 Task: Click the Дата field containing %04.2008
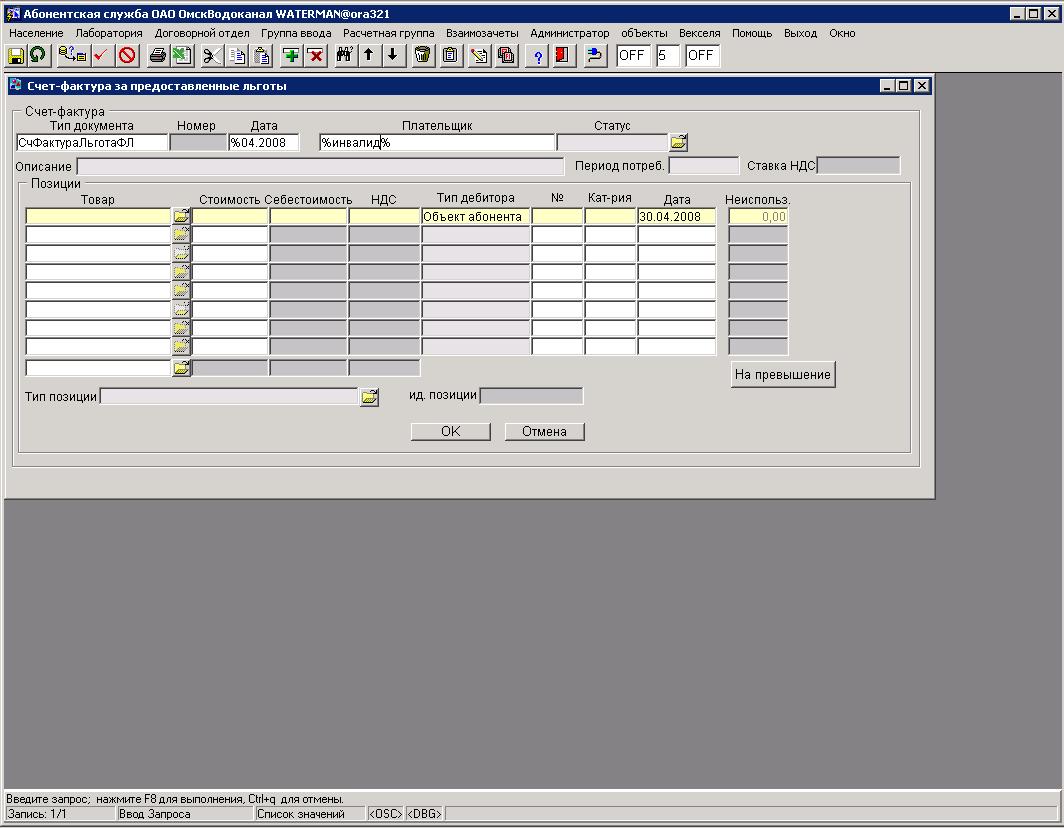(264, 143)
